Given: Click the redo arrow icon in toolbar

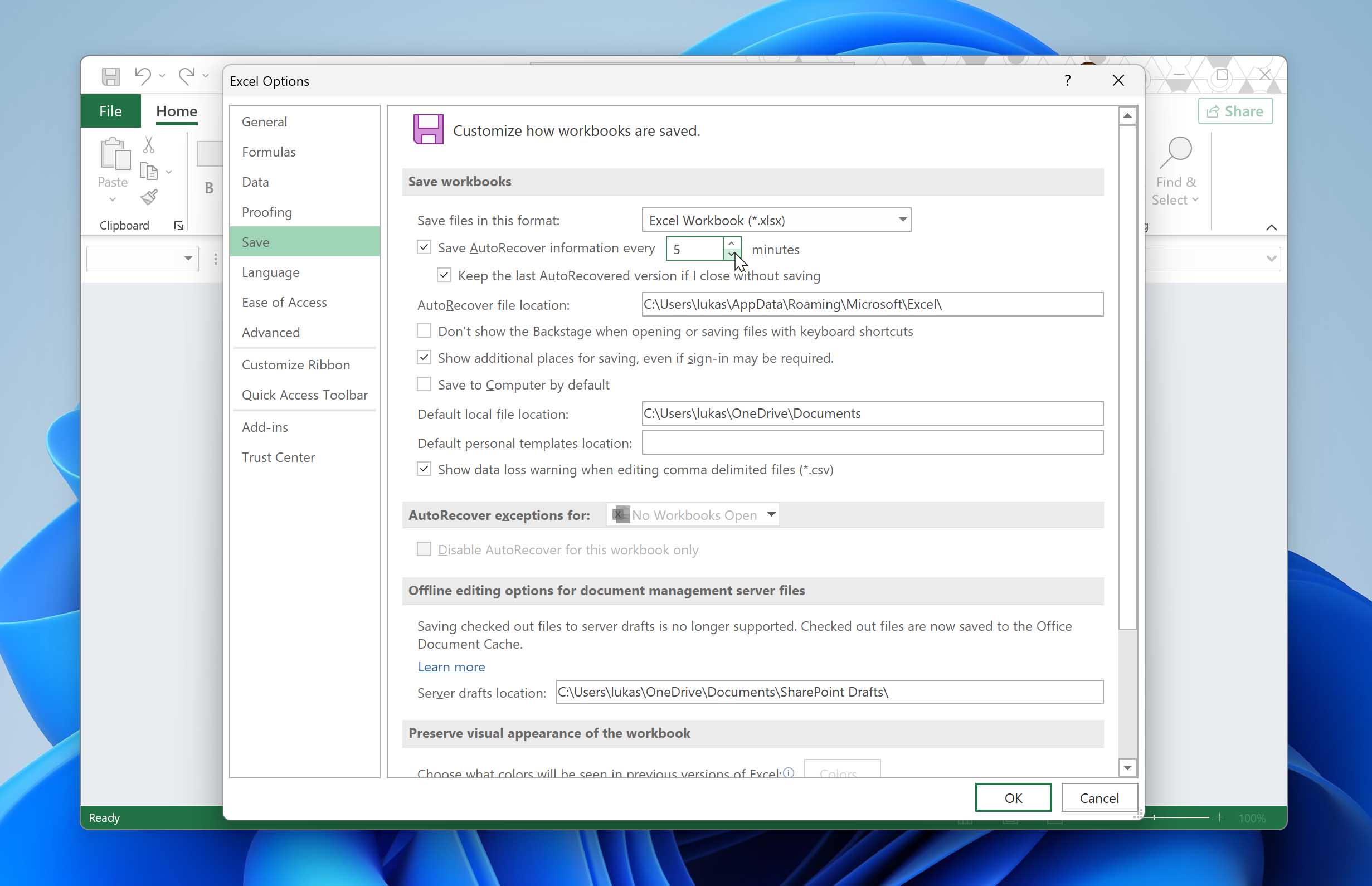Looking at the screenshot, I should 187,77.
